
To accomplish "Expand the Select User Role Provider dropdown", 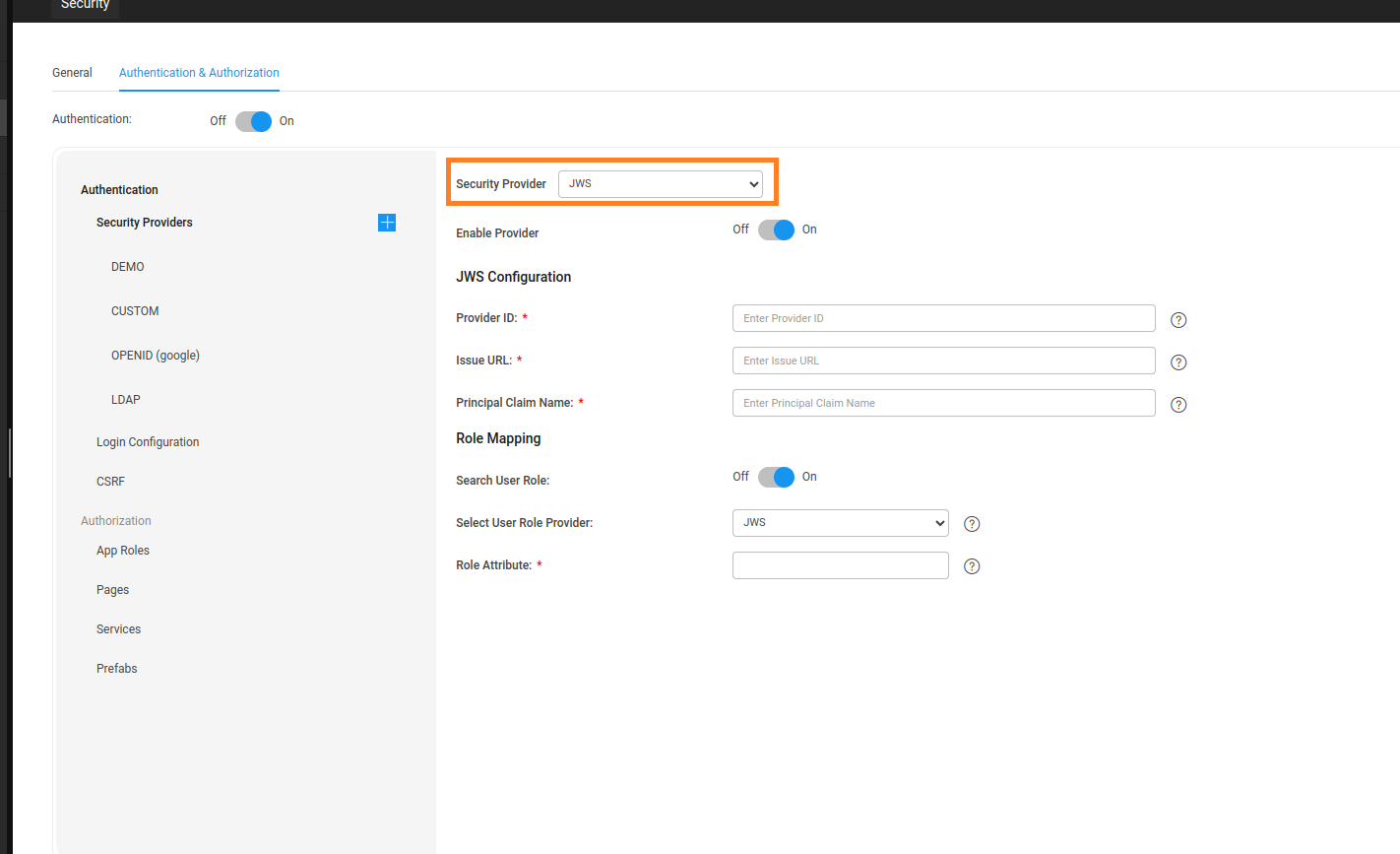I will pos(840,523).
